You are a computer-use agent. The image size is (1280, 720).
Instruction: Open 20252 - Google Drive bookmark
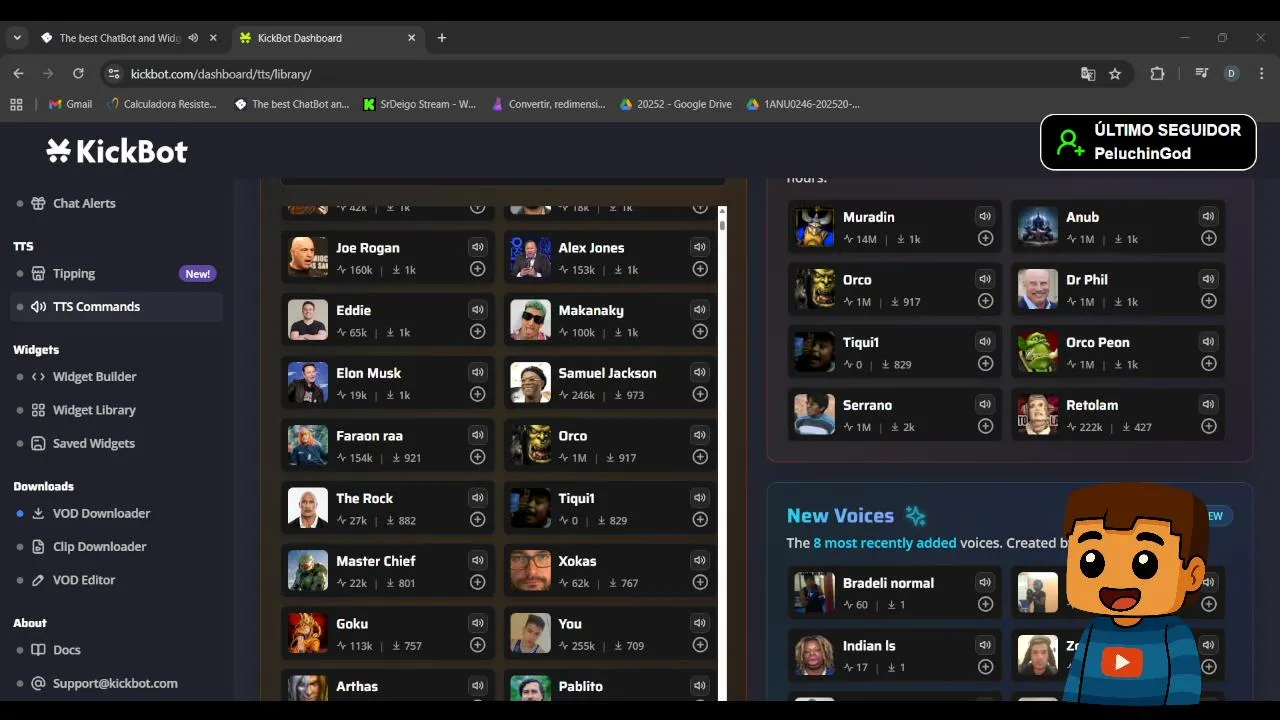click(676, 104)
